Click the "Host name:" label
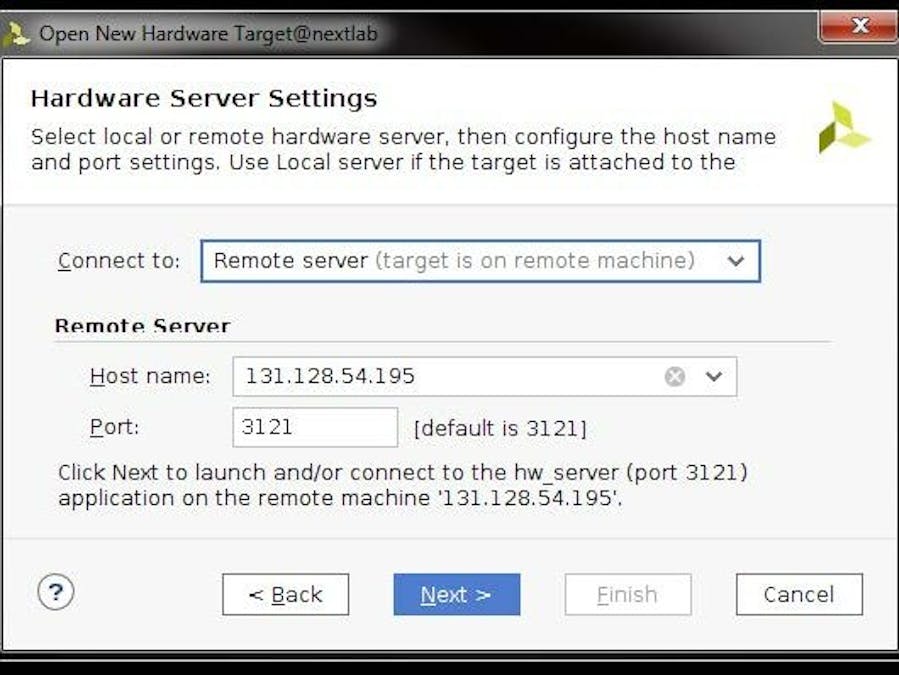 [x=150, y=376]
